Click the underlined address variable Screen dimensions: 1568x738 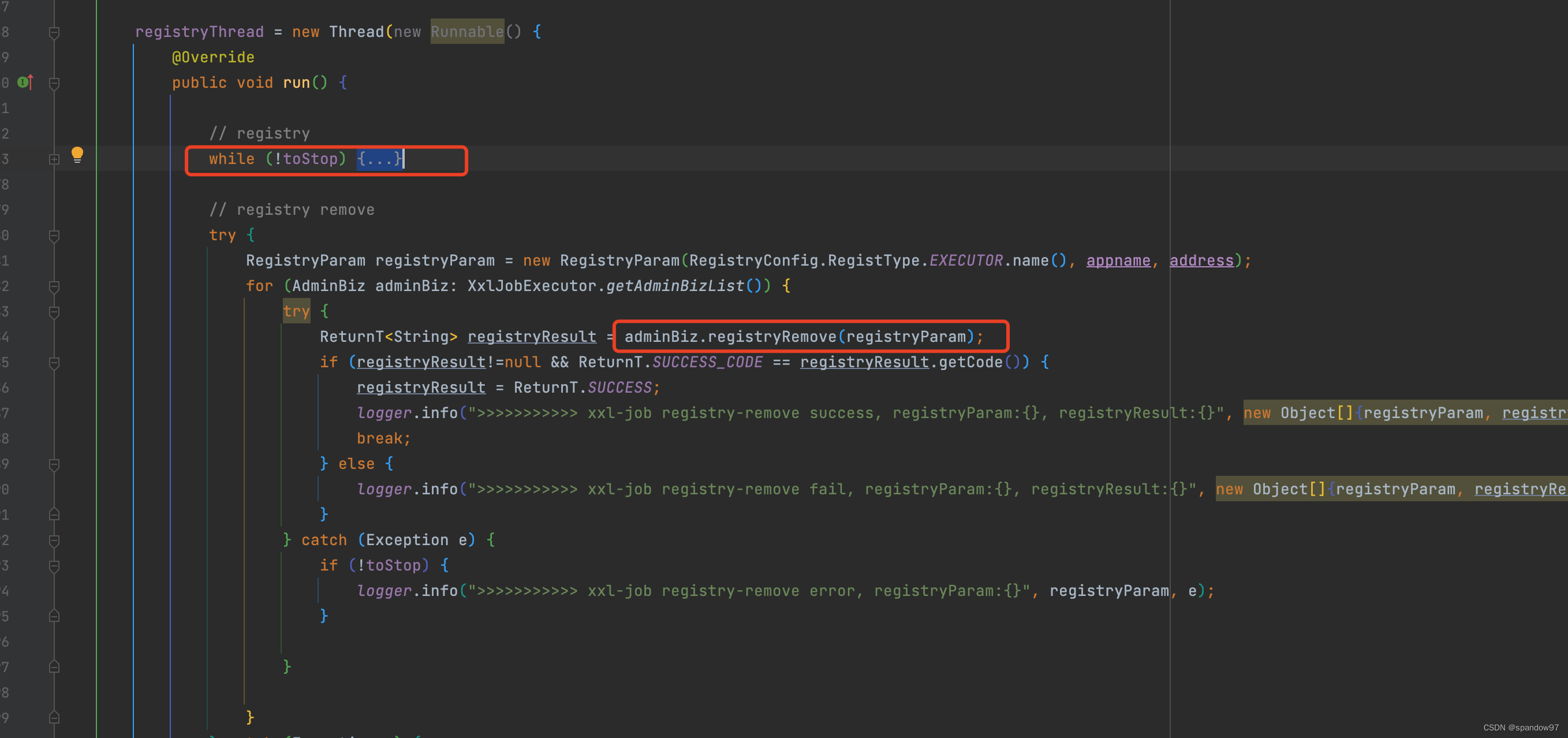pos(1201,260)
